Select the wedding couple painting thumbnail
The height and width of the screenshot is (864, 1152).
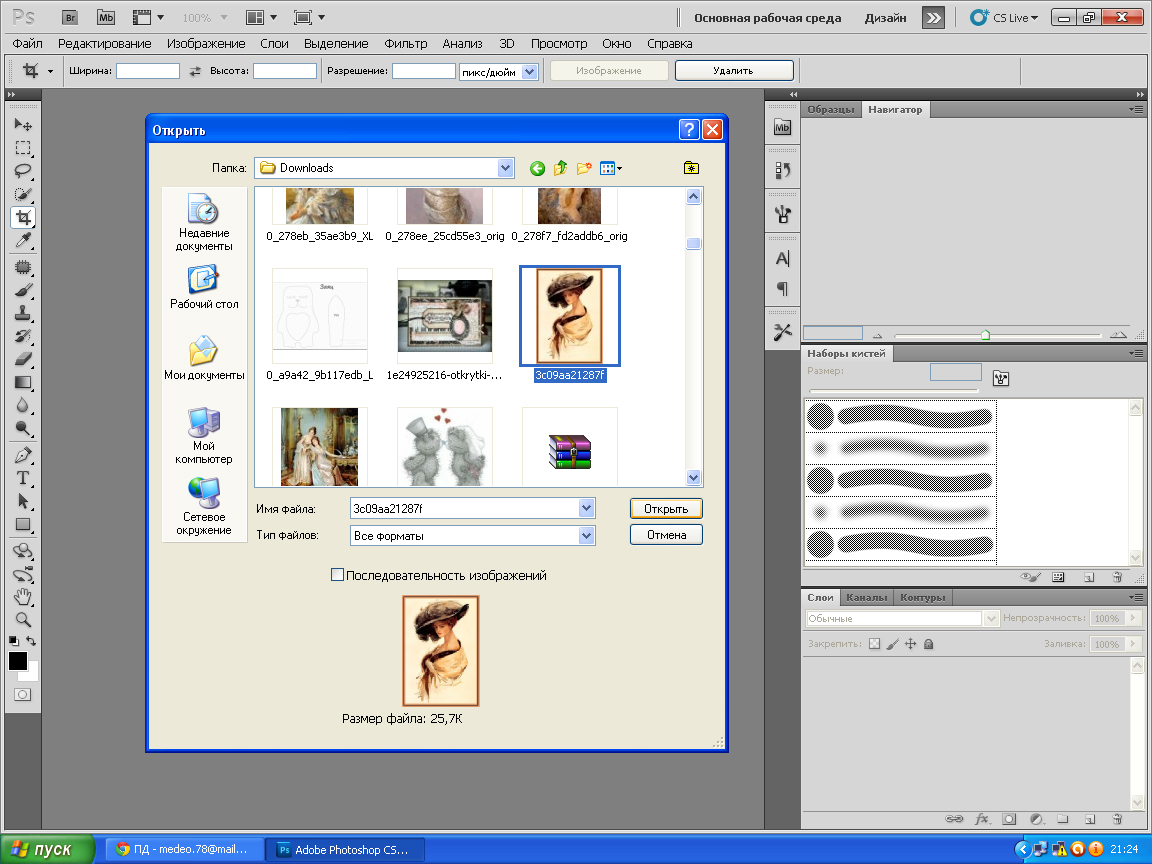(319, 446)
